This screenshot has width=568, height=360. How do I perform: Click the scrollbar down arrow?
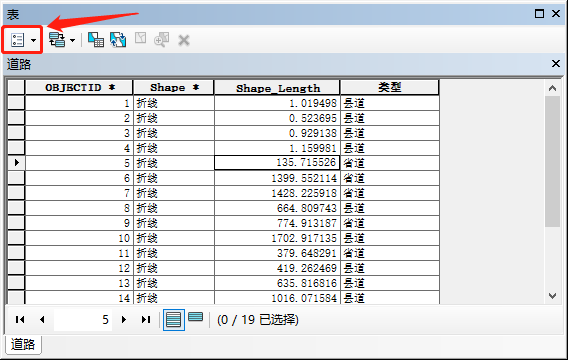pos(552,296)
